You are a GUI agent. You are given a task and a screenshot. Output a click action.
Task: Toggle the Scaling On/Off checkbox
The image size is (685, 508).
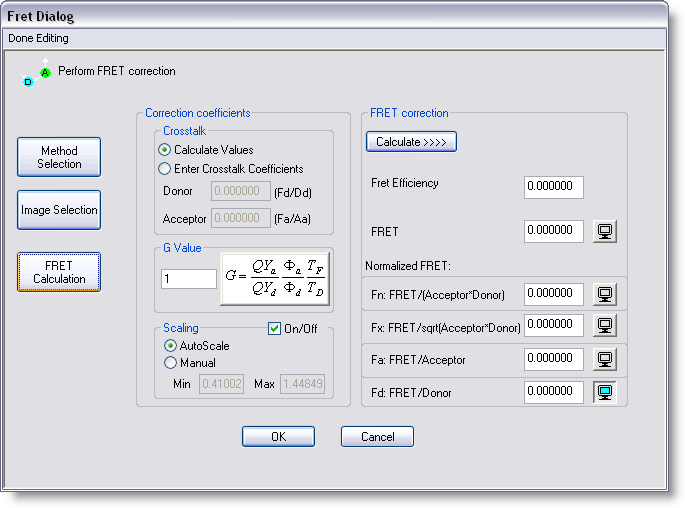[x=274, y=329]
